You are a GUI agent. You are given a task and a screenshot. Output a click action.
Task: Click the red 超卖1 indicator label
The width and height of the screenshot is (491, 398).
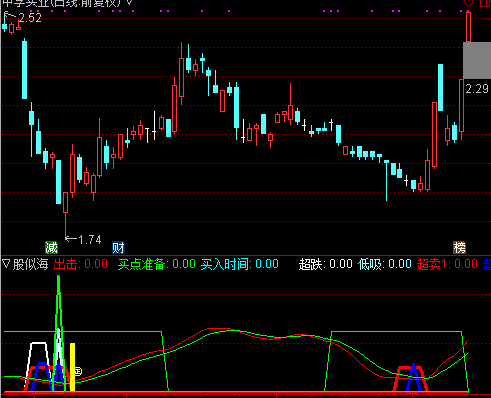(x=447, y=264)
